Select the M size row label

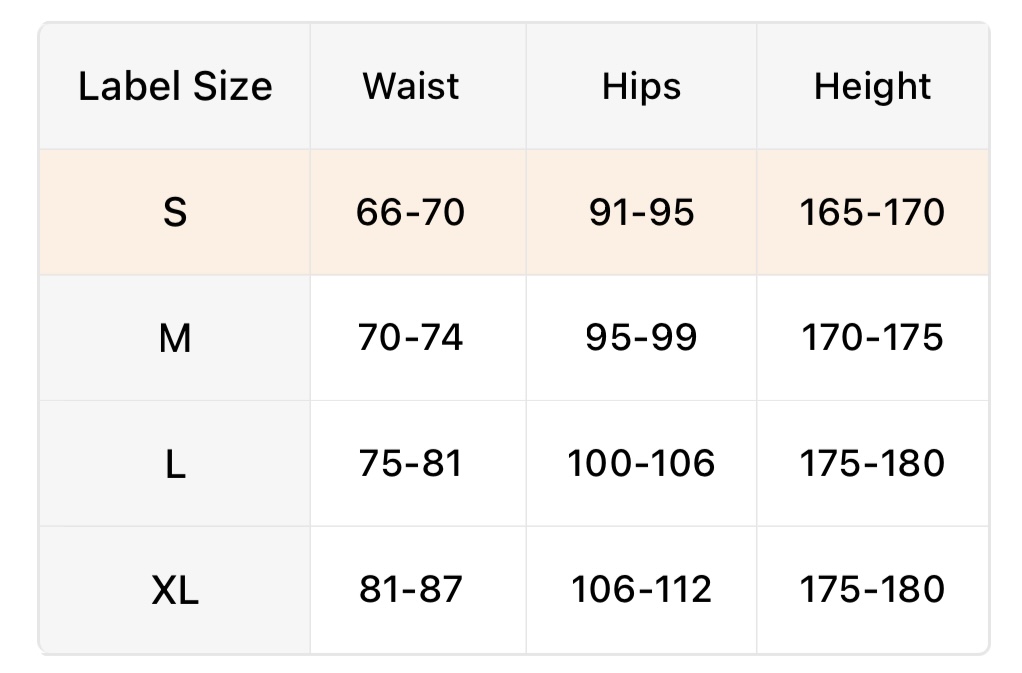175,339
